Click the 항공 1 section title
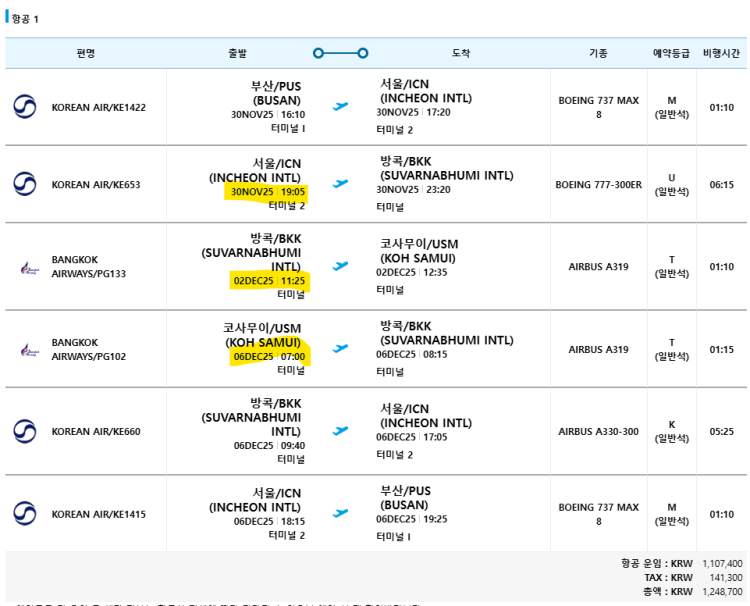 click(x=25, y=19)
